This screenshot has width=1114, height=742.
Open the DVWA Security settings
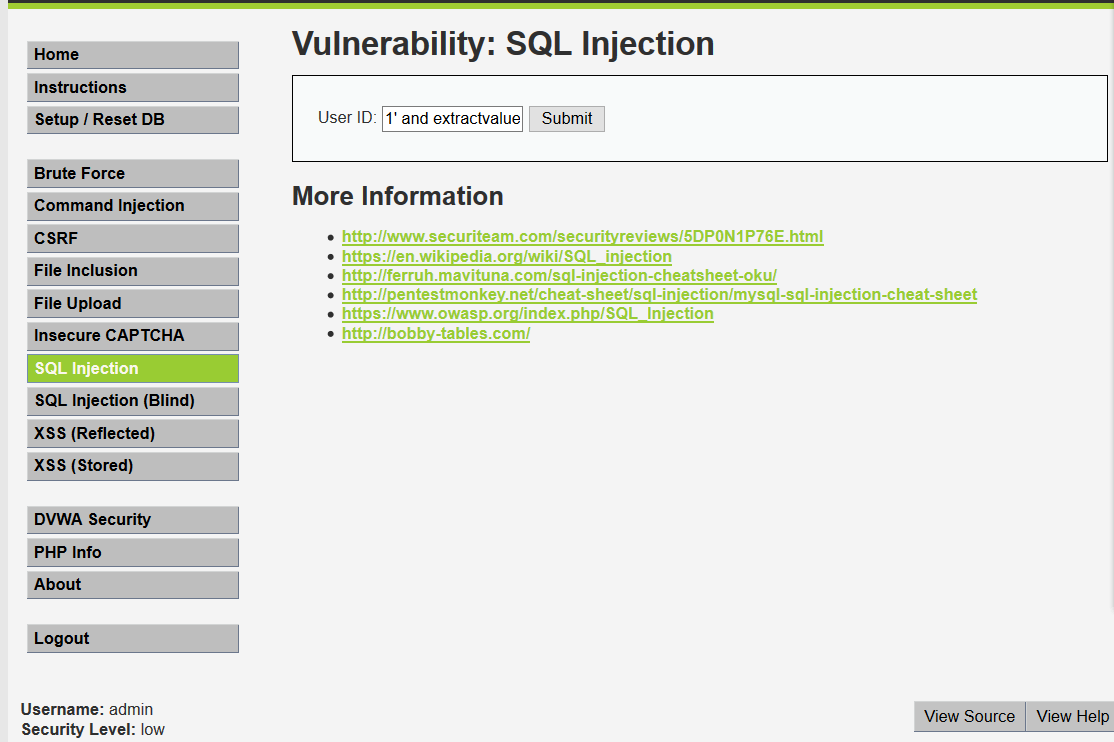(133, 520)
